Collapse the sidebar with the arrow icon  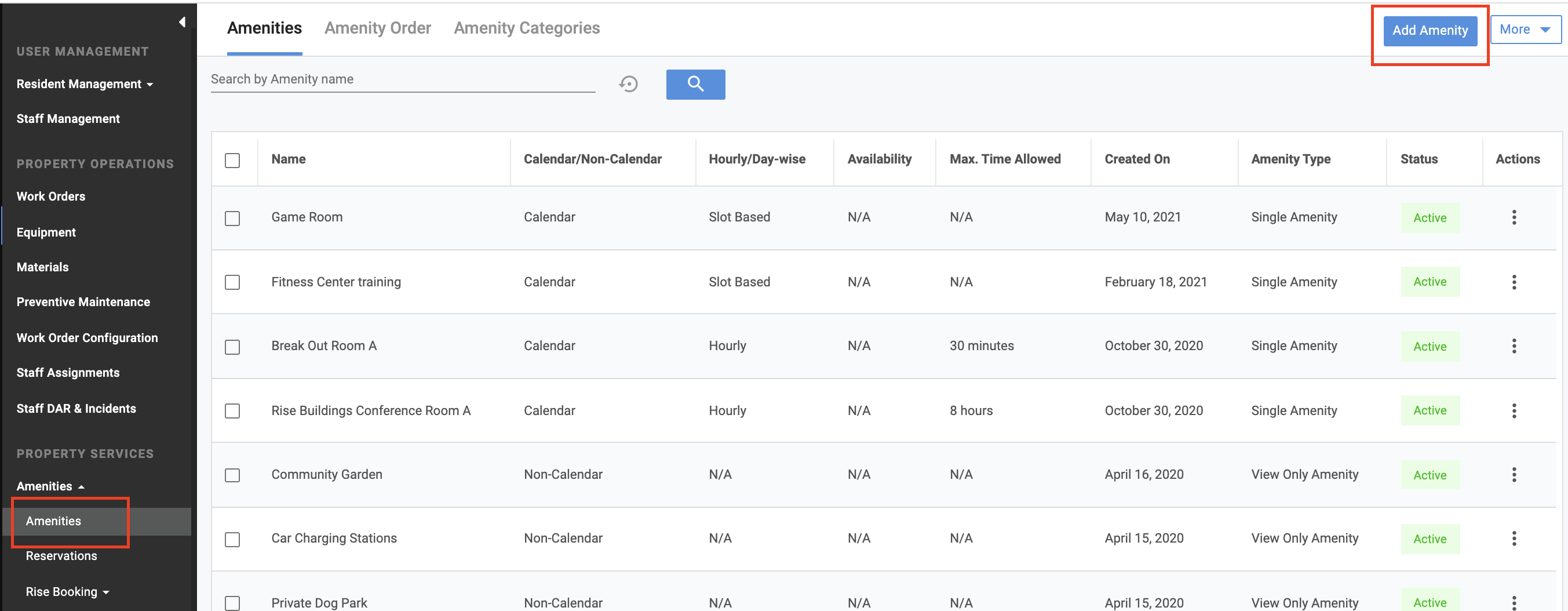click(182, 23)
